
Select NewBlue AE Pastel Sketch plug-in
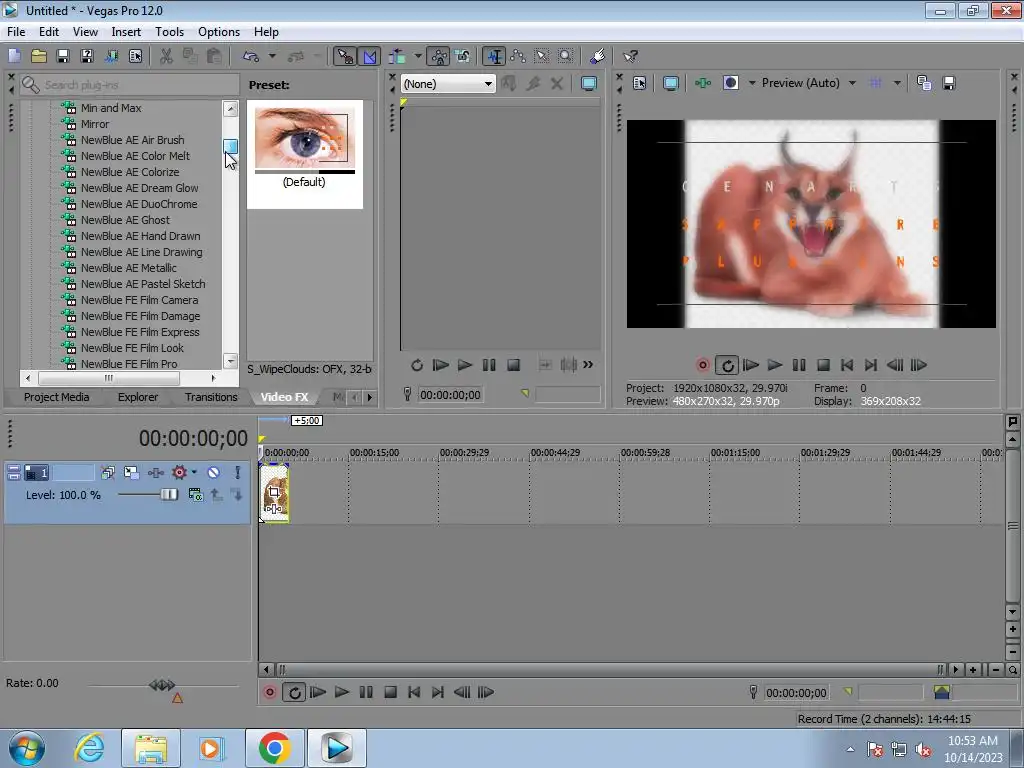click(x=143, y=284)
